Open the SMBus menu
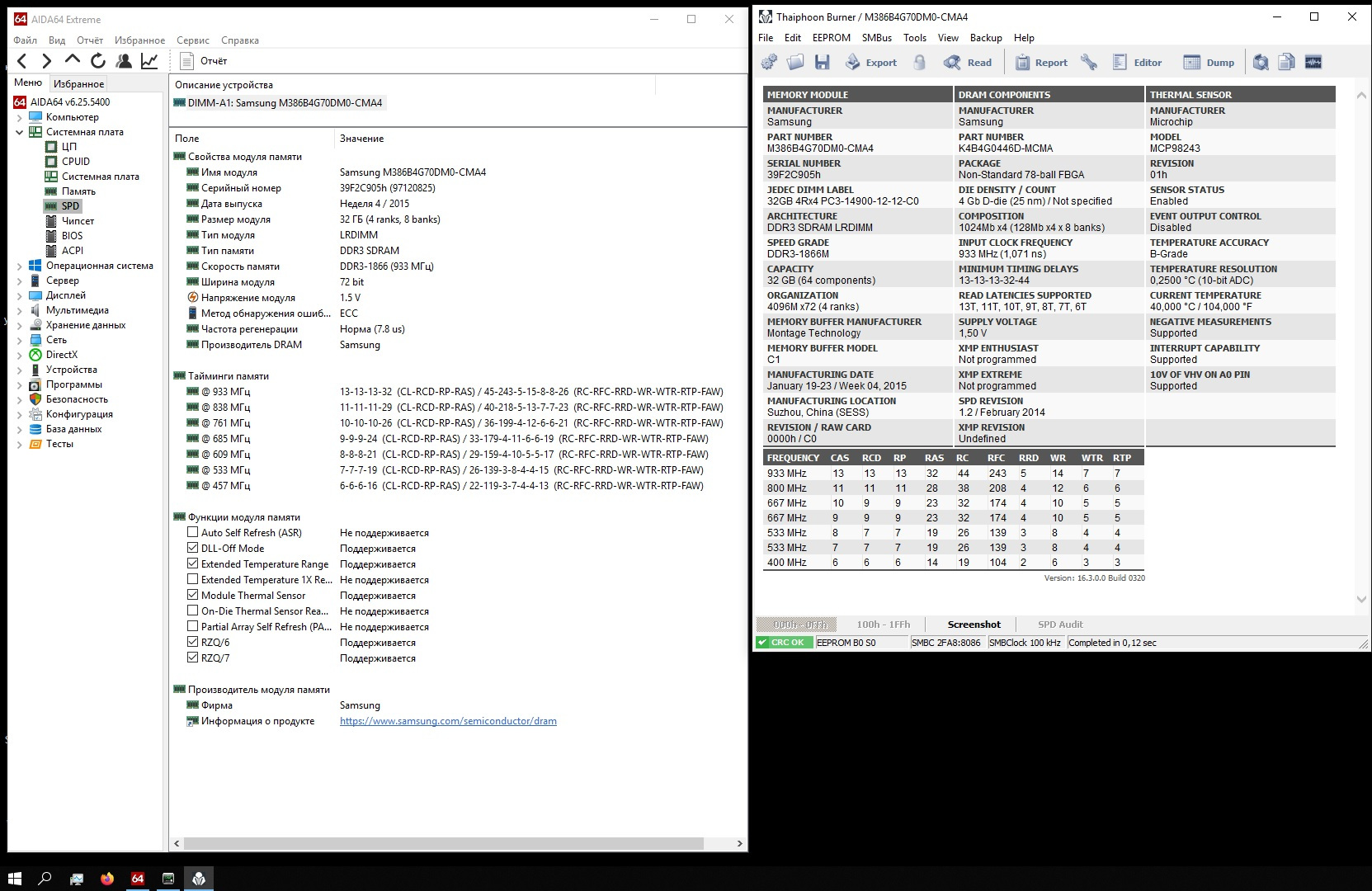This screenshot has height=891, width=1372. (x=877, y=38)
